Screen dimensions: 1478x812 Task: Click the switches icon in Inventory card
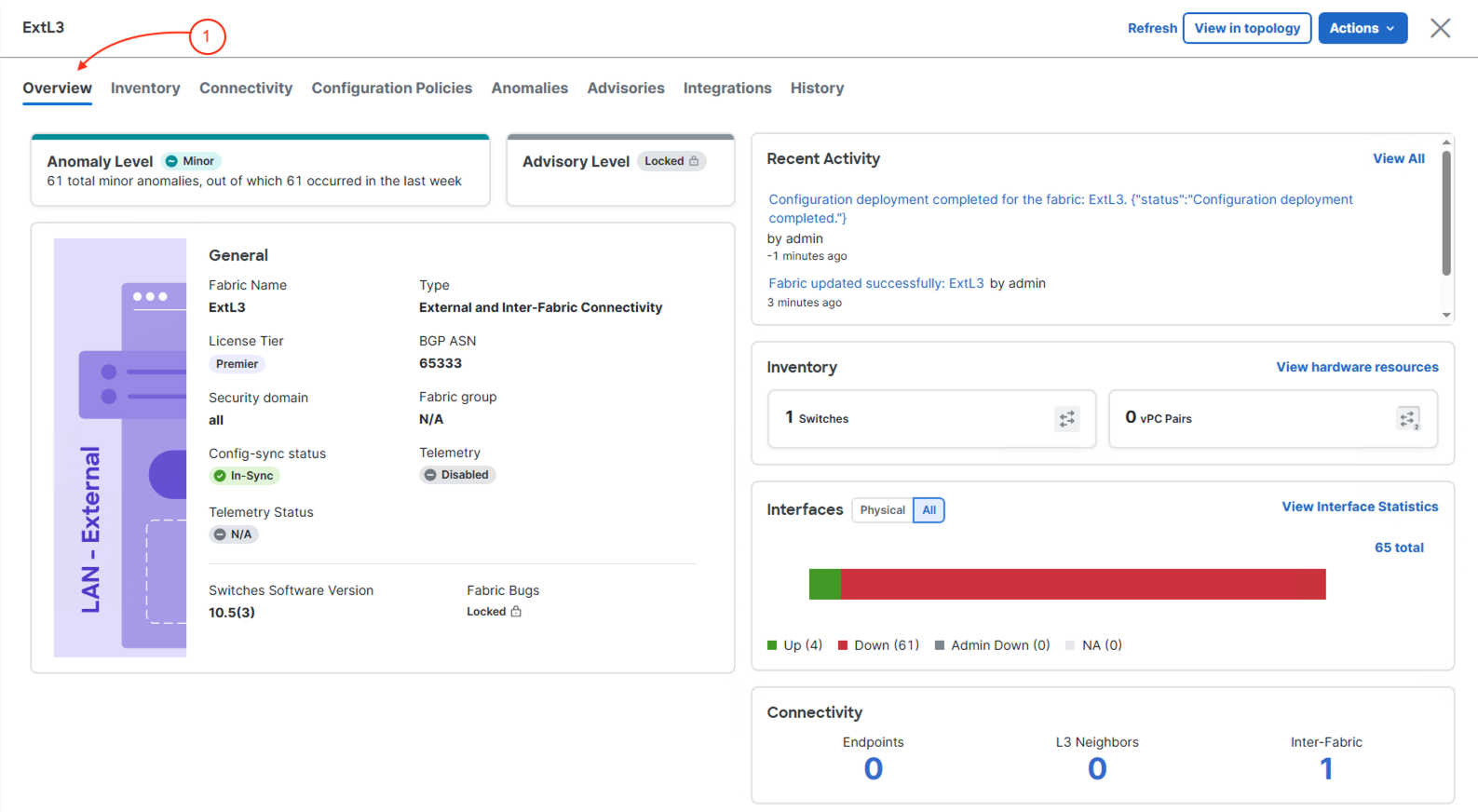1066,419
